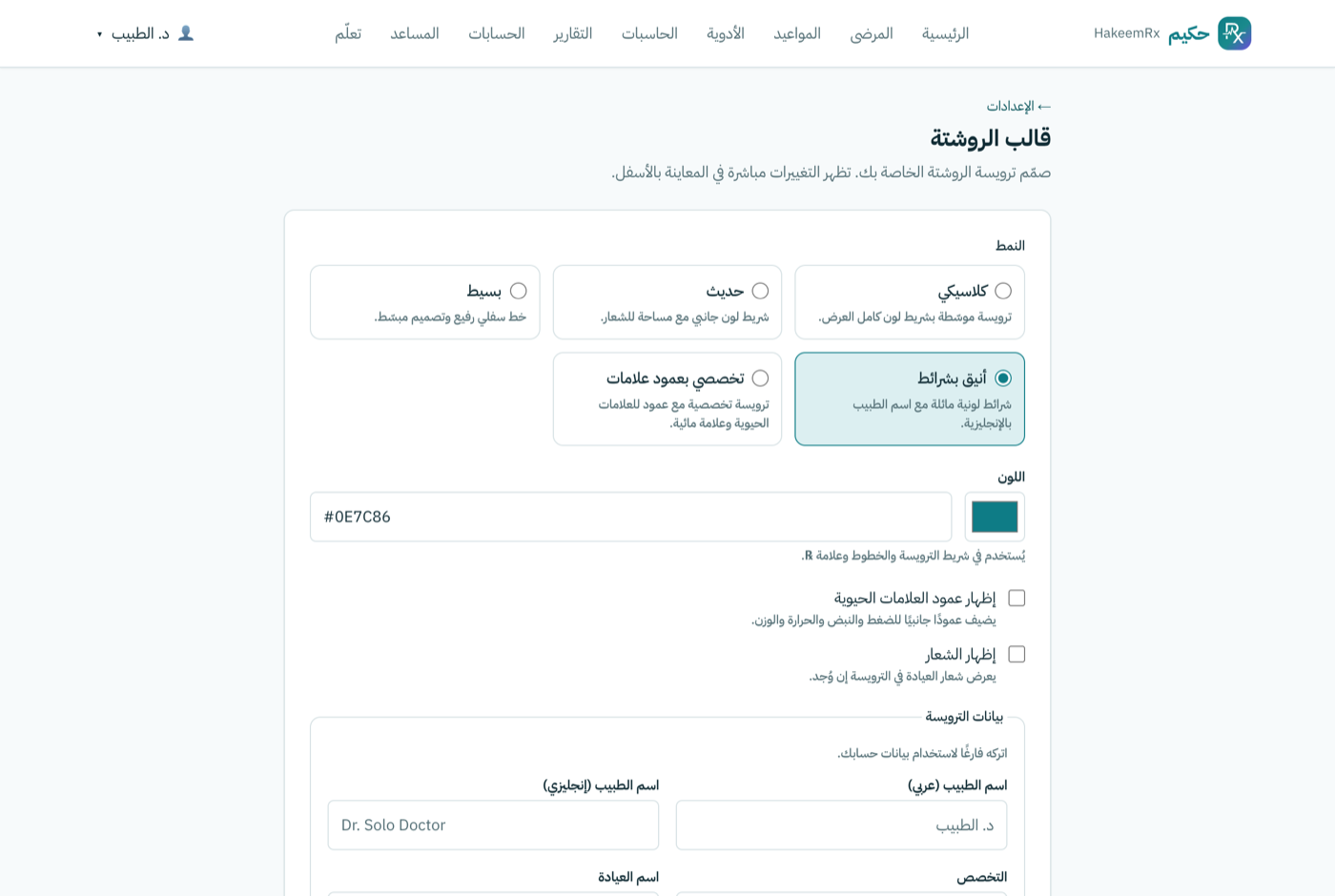1335x896 pixels.
Task: Open the الحسابات page
Action: pos(497,33)
